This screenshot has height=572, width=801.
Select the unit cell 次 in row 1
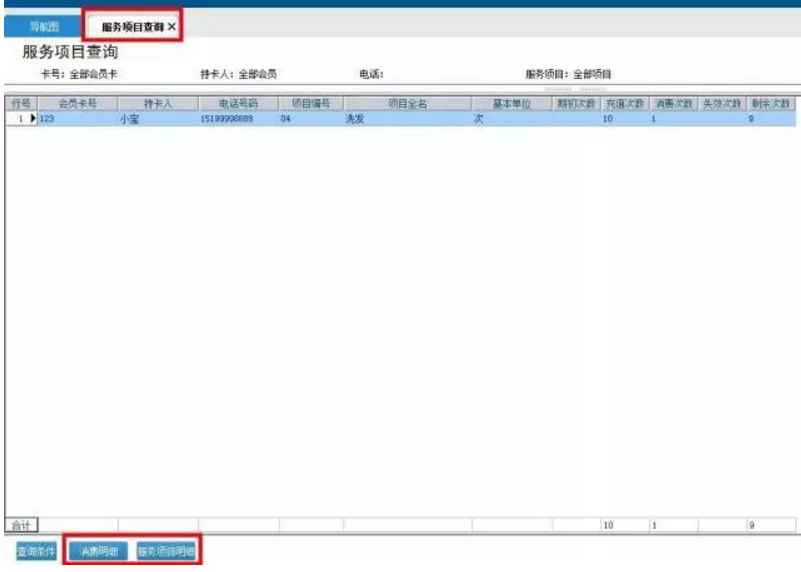(512, 118)
